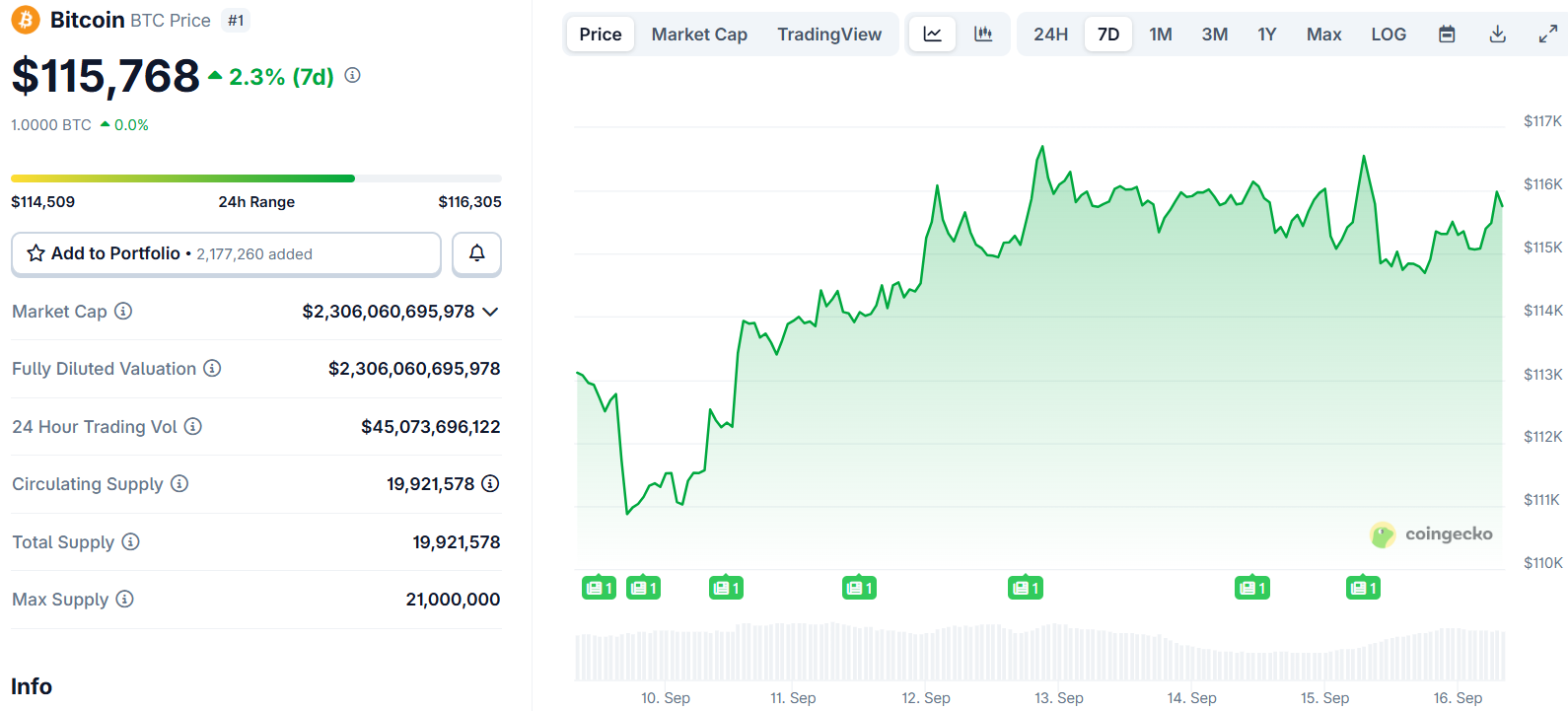Screen dimensions: 1568x711
Task: Open Market Cap info tooltip icon
Action: tap(123, 312)
